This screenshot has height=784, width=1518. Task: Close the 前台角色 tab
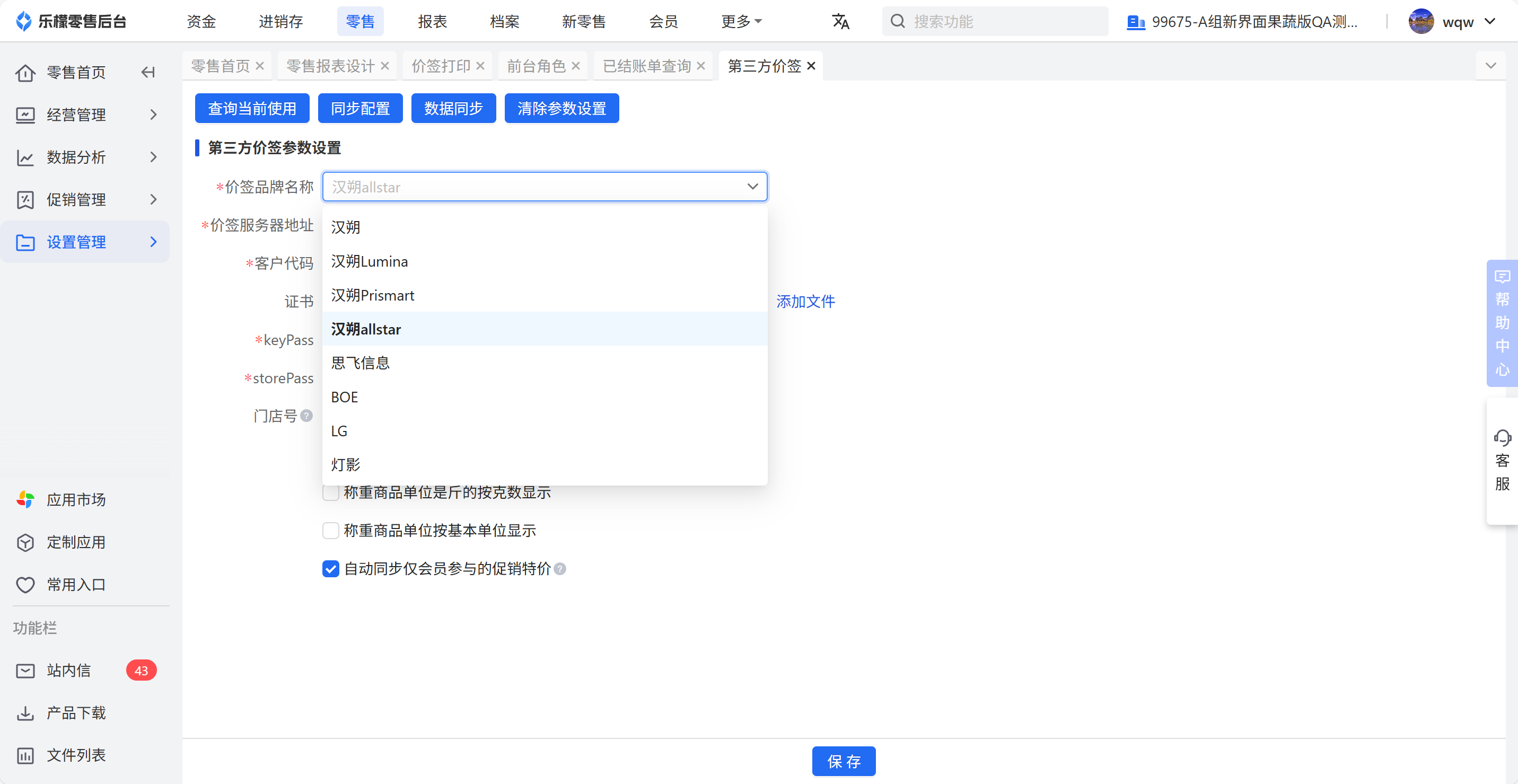point(575,66)
